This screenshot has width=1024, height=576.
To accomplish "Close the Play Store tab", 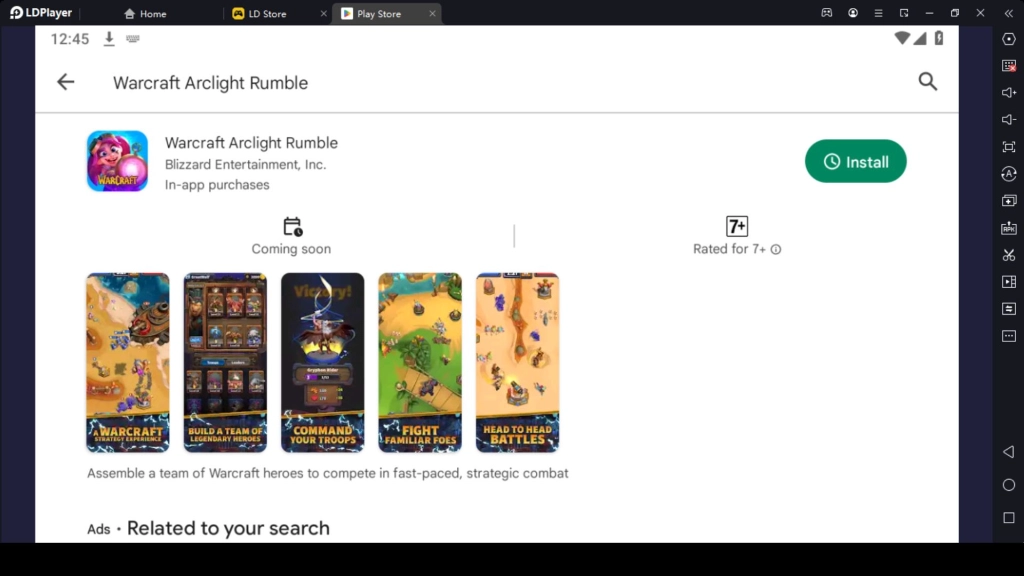I will (x=430, y=14).
